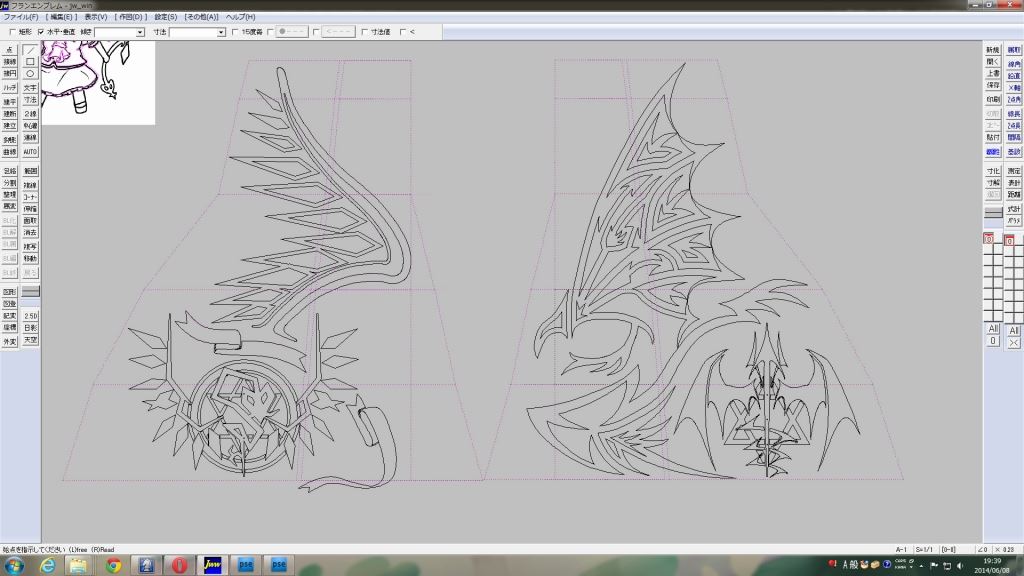Click the left layer panel All button
Screen dimensions: 1024x576
[993, 328]
